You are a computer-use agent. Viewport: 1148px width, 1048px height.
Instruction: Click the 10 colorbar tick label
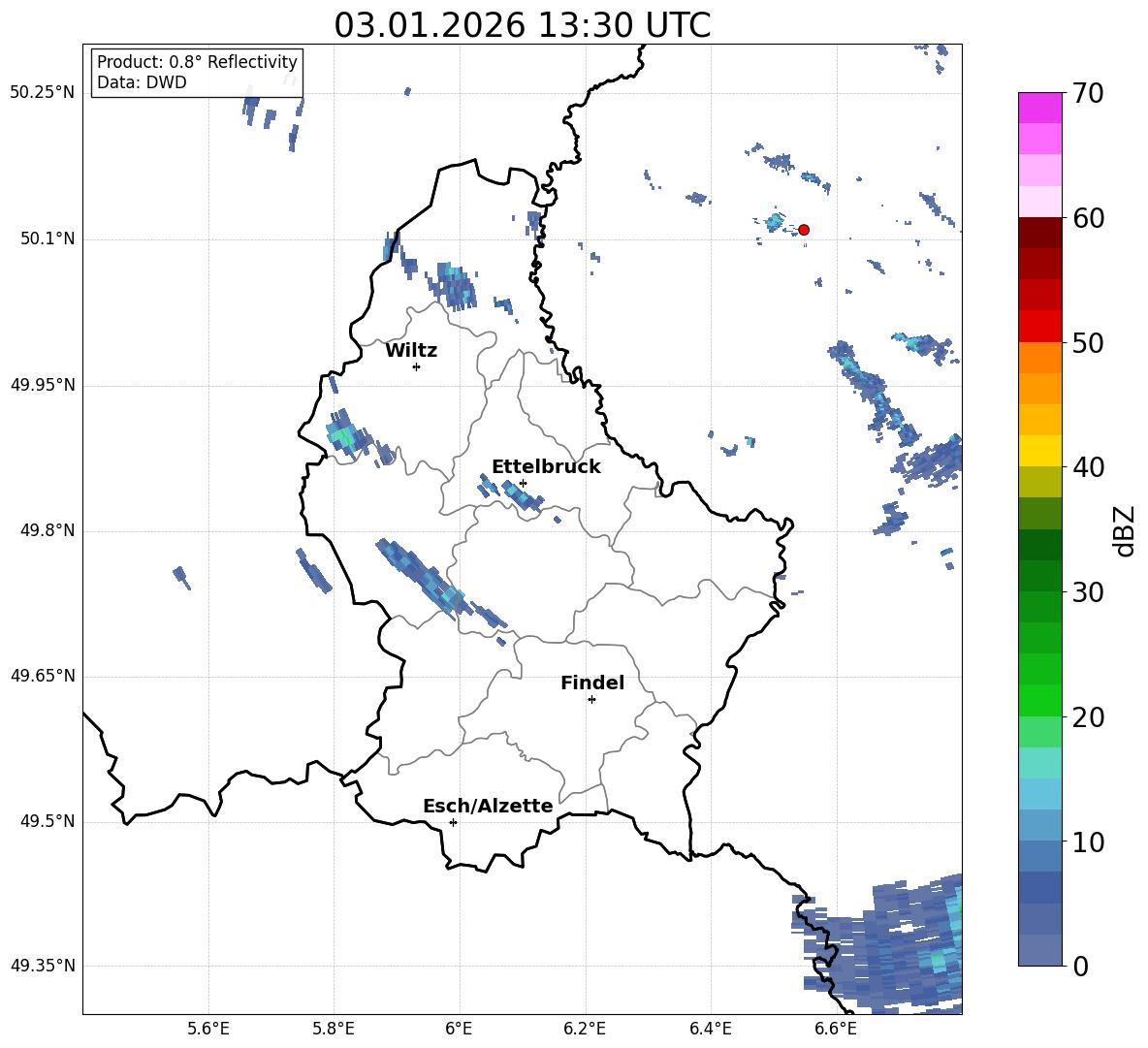point(1088,842)
